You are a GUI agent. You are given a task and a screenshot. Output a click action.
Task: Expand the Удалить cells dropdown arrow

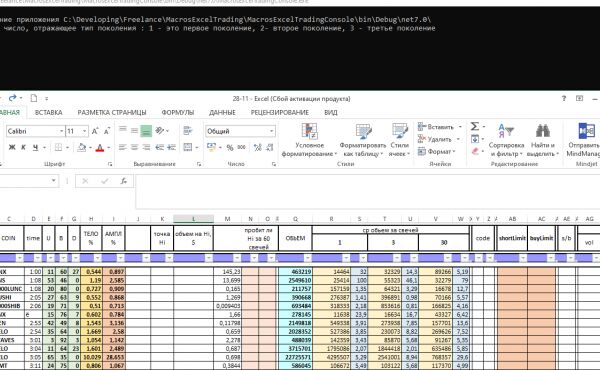(x=458, y=139)
